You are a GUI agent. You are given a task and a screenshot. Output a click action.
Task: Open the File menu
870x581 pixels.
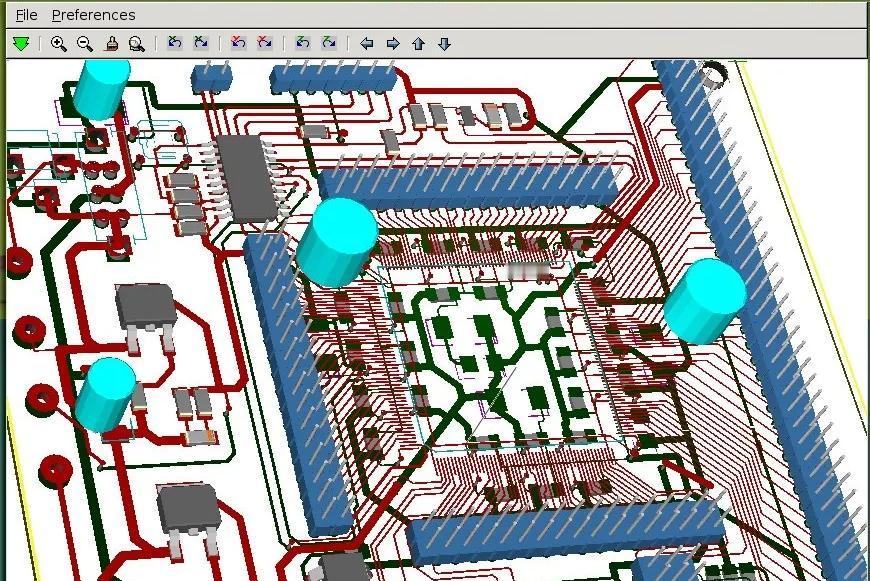point(26,15)
